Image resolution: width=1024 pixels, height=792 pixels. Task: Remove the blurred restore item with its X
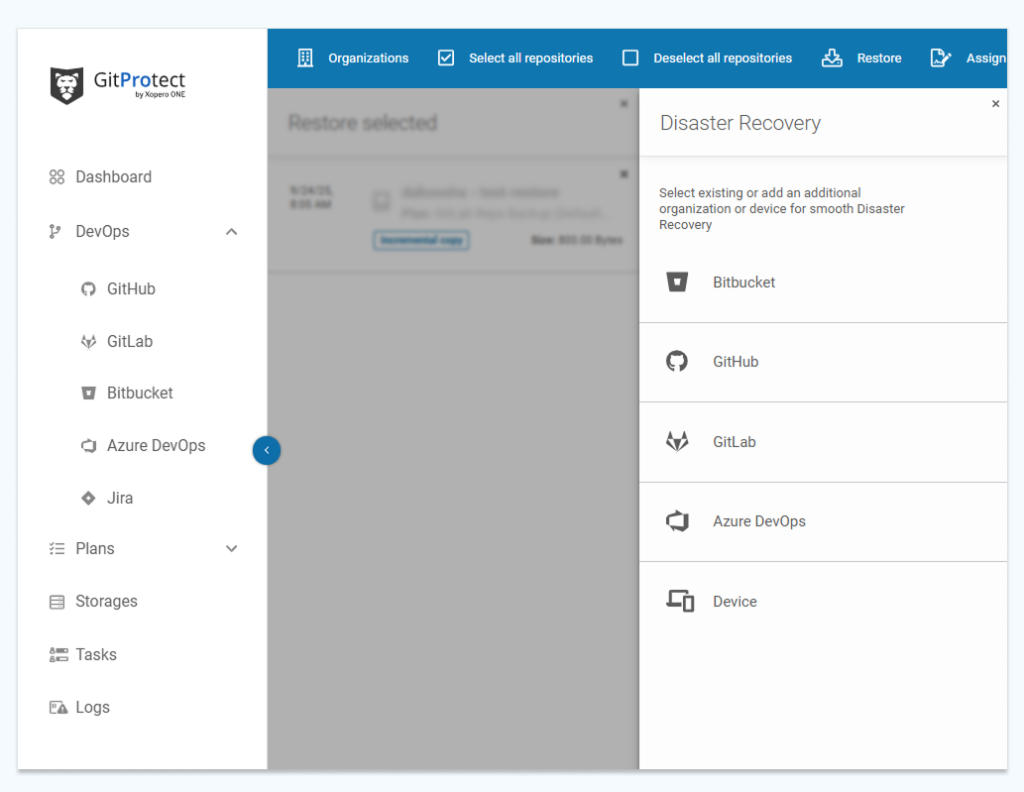point(624,174)
